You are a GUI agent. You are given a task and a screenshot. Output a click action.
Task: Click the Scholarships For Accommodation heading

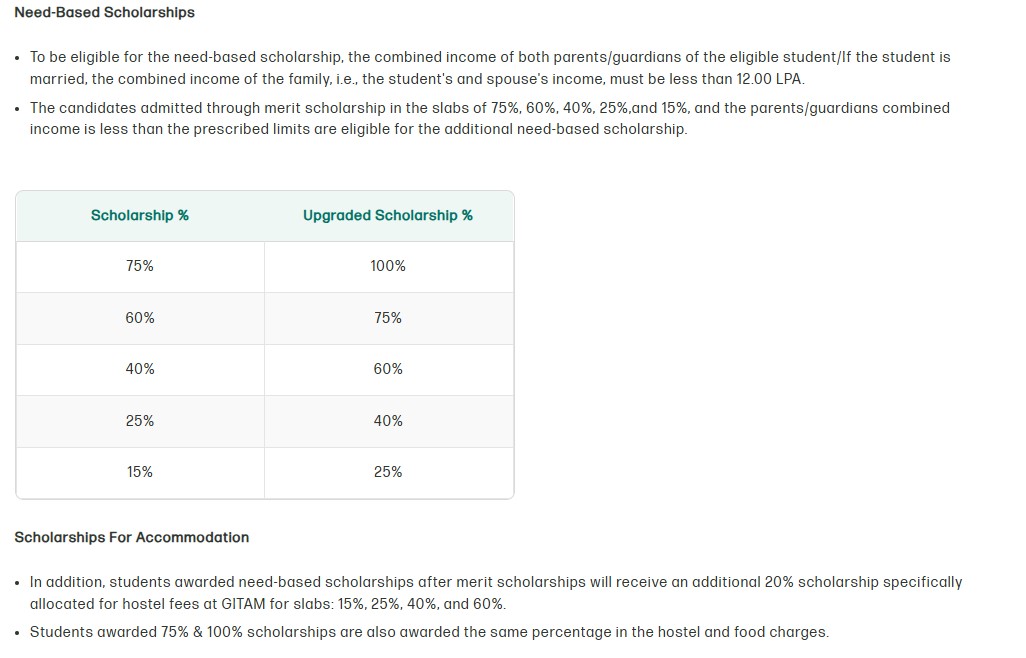[x=132, y=538]
